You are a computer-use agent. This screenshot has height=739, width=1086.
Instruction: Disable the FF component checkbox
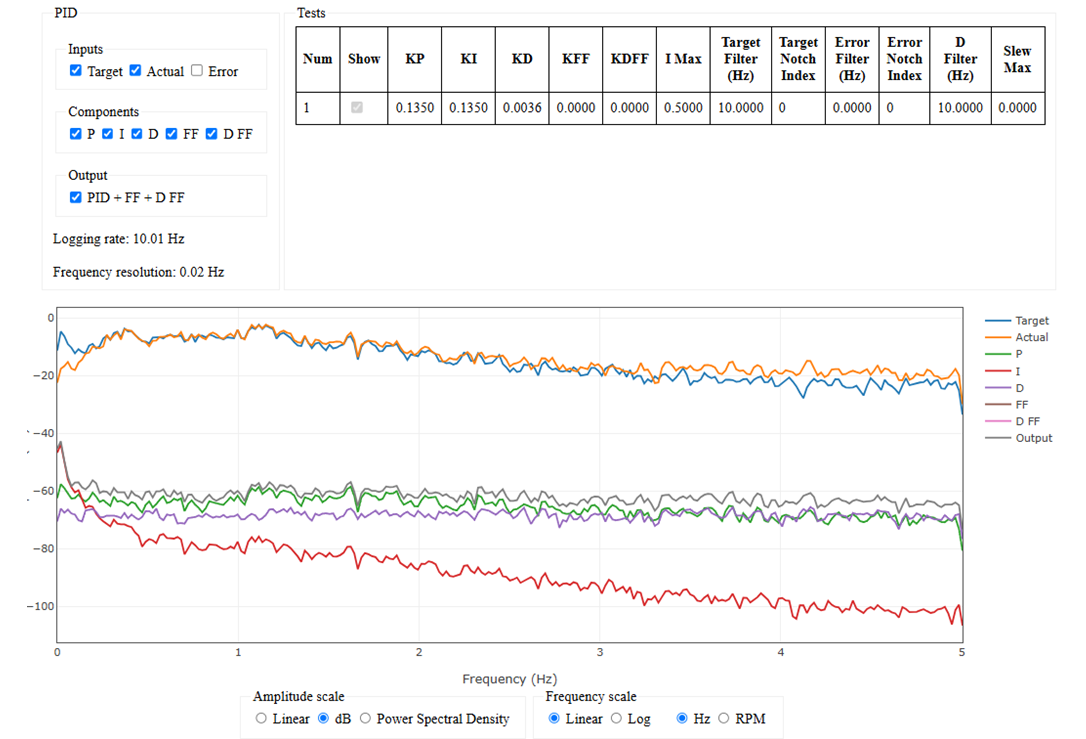(171, 134)
